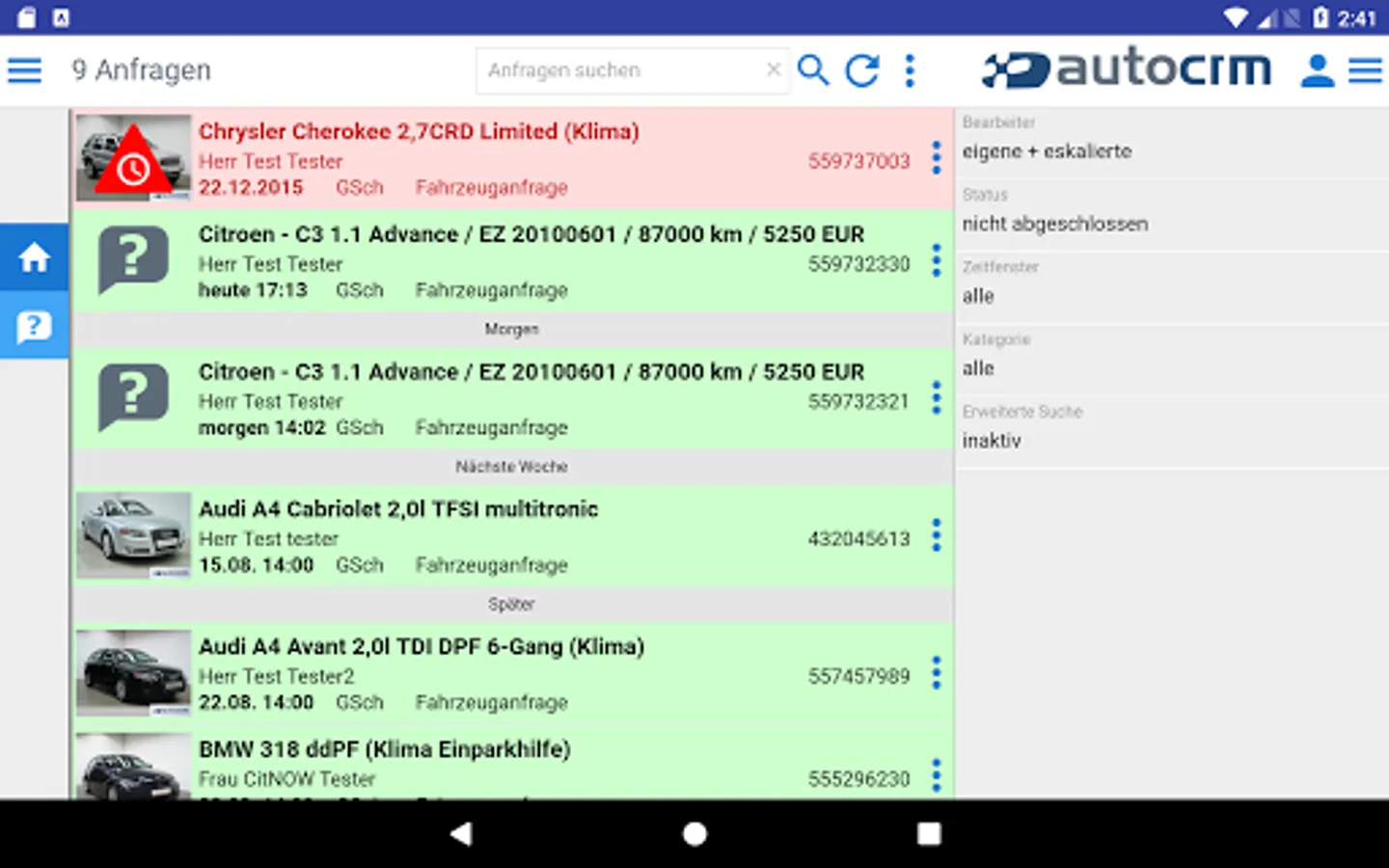This screenshot has width=1389, height=868.
Task: Click the search magnifier icon
Action: tap(813, 70)
